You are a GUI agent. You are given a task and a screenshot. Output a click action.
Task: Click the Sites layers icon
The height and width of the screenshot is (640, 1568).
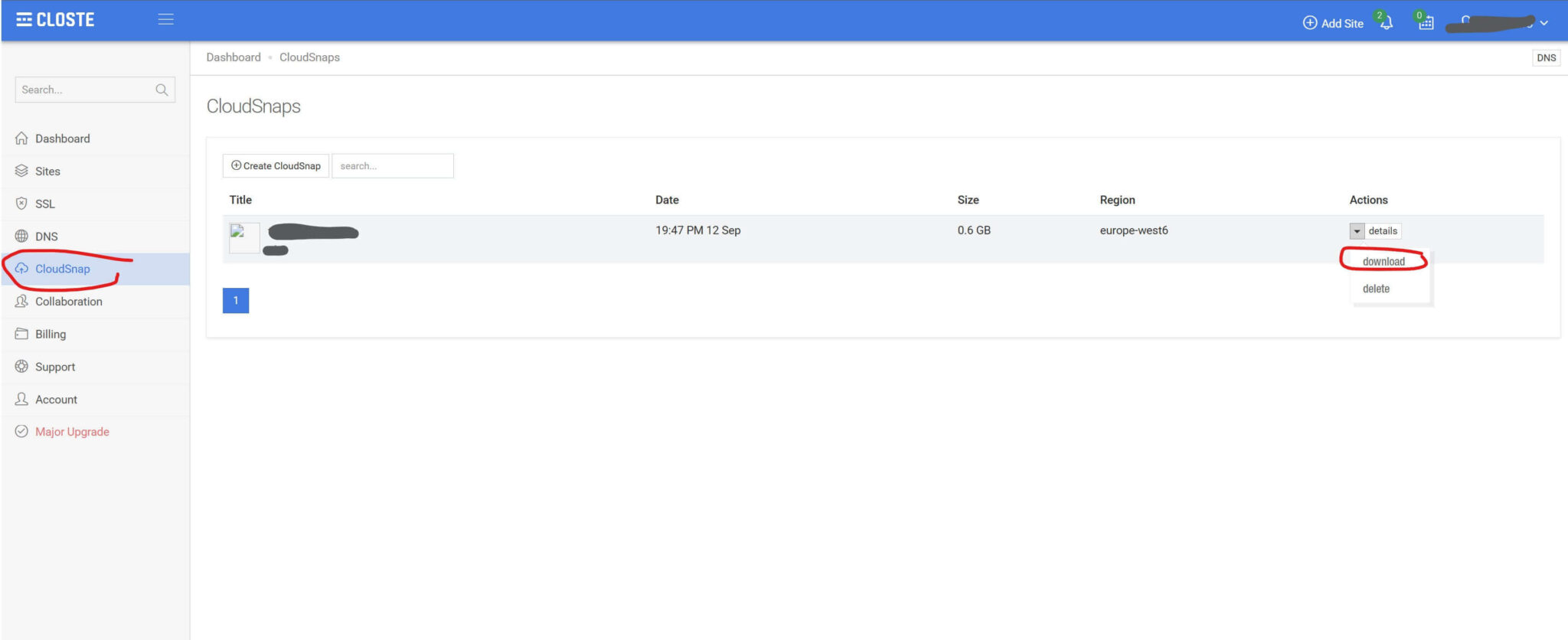(21, 171)
